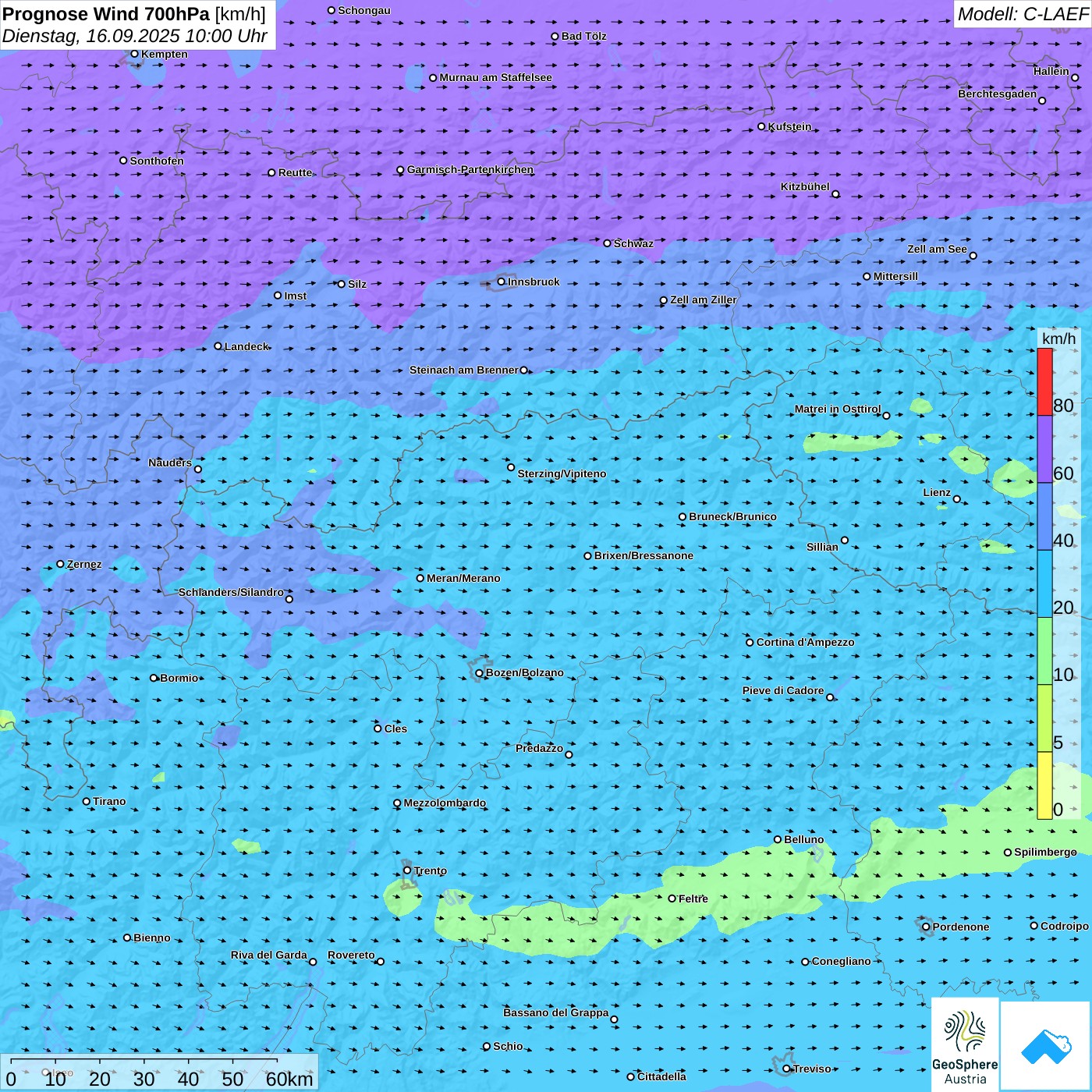Click the 'Schlanders/Silandro' label
Viewport: 1092px width, 1092px height.
pos(231,592)
